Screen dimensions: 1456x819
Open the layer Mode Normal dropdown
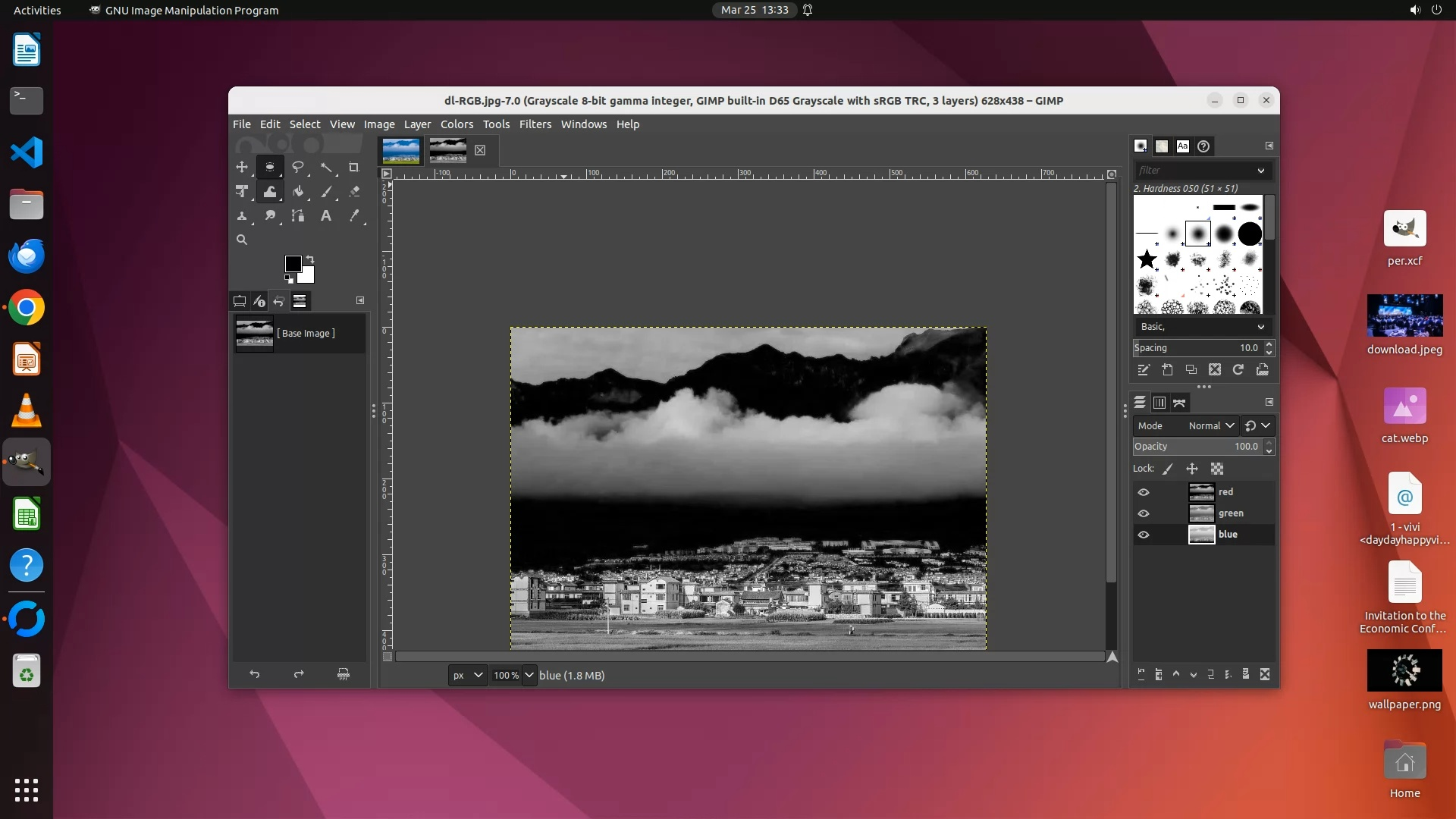[x=1211, y=425]
